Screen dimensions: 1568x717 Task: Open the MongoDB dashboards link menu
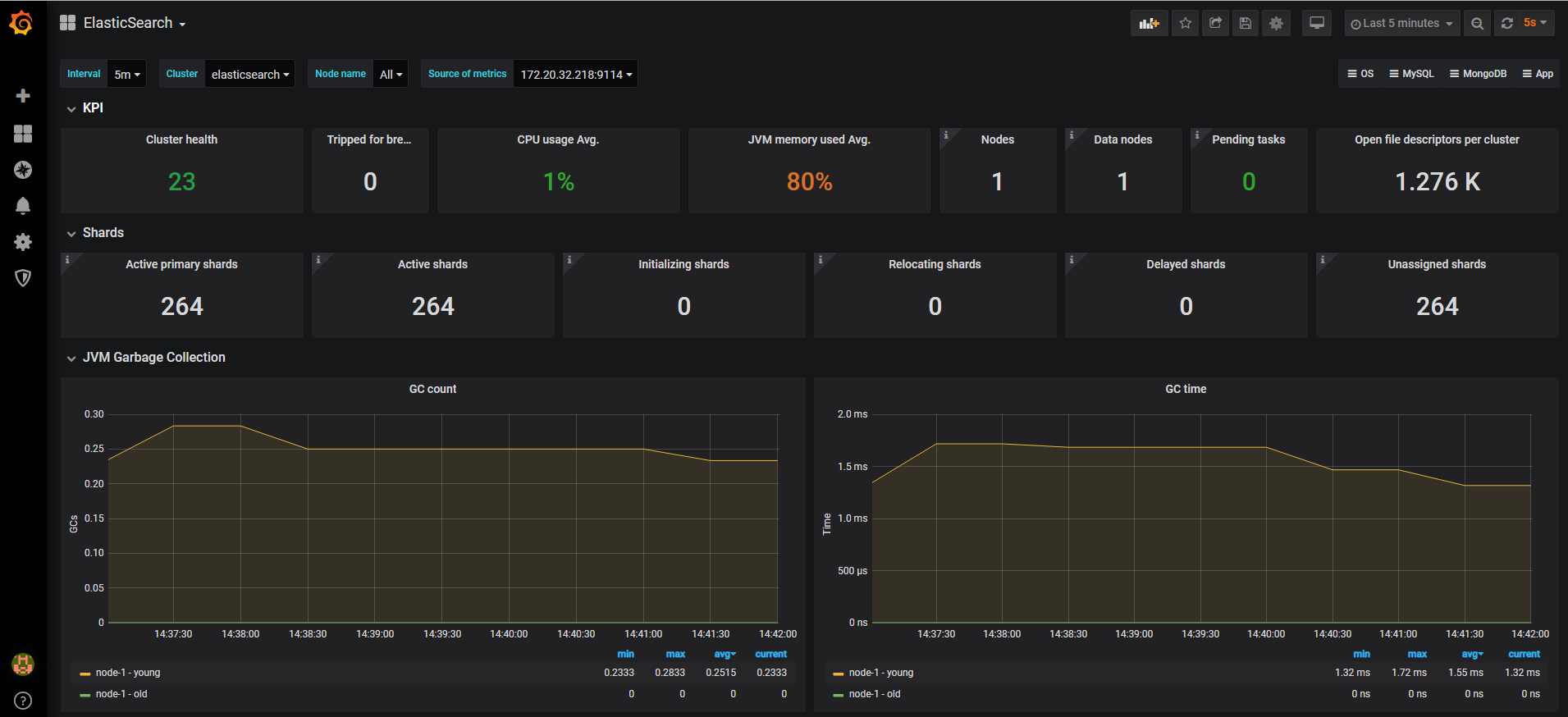pos(1478,74)
